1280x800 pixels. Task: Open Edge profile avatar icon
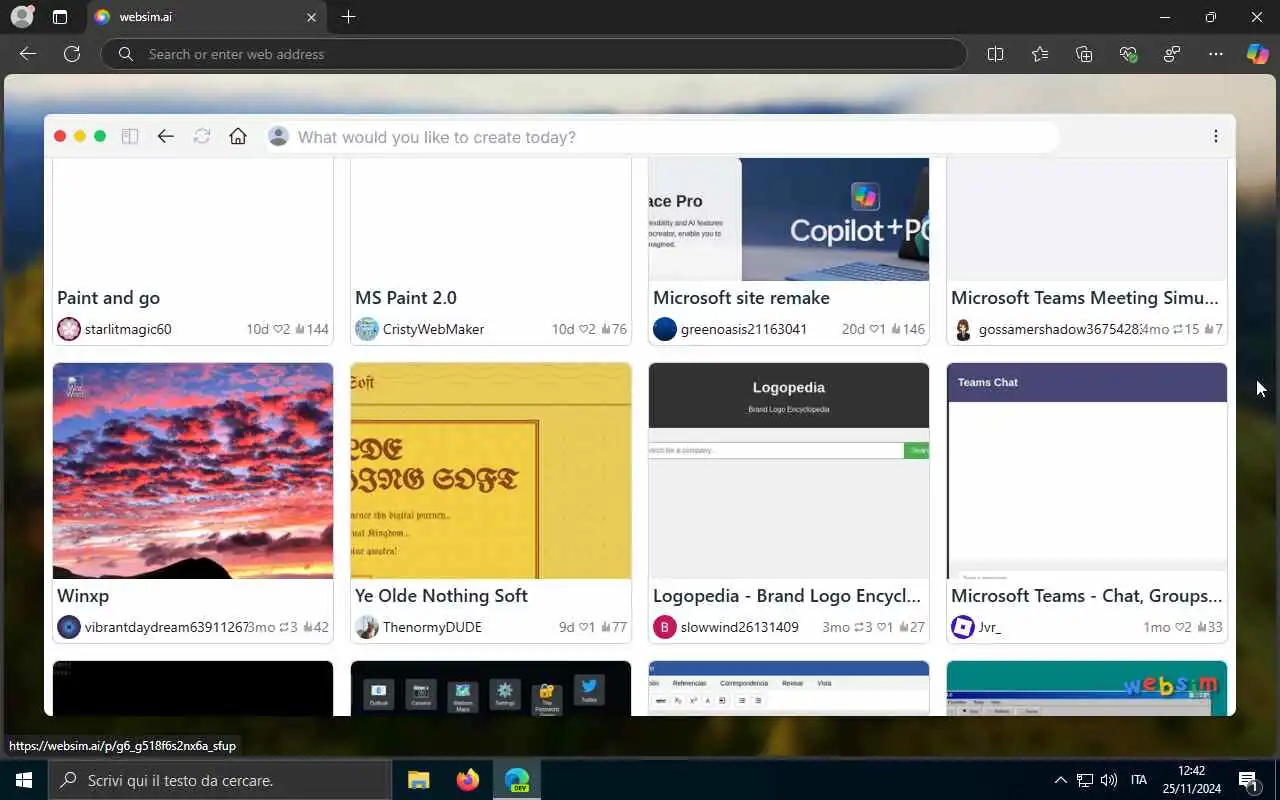(22, 17)
